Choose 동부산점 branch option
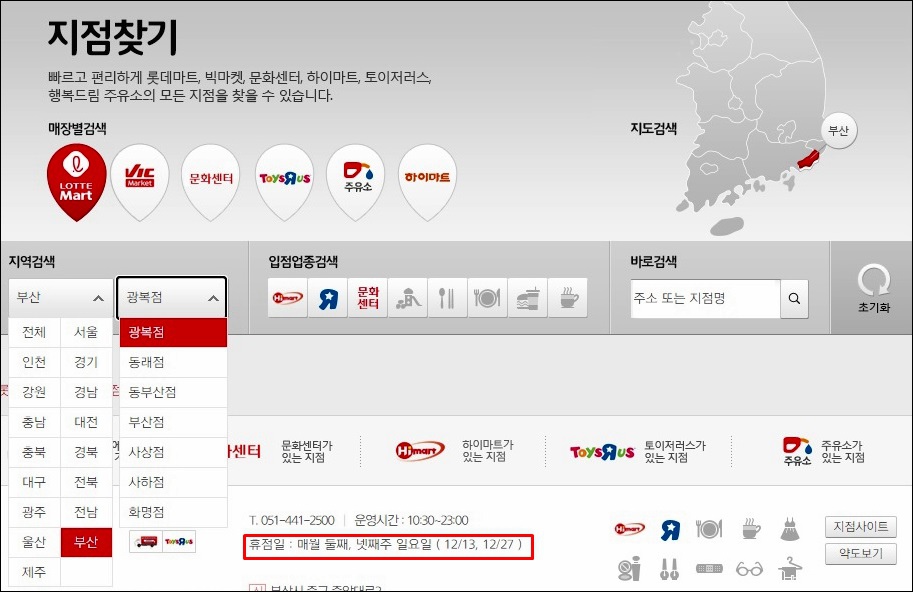This screenshot has width=913, height=592. pos(173,392)
